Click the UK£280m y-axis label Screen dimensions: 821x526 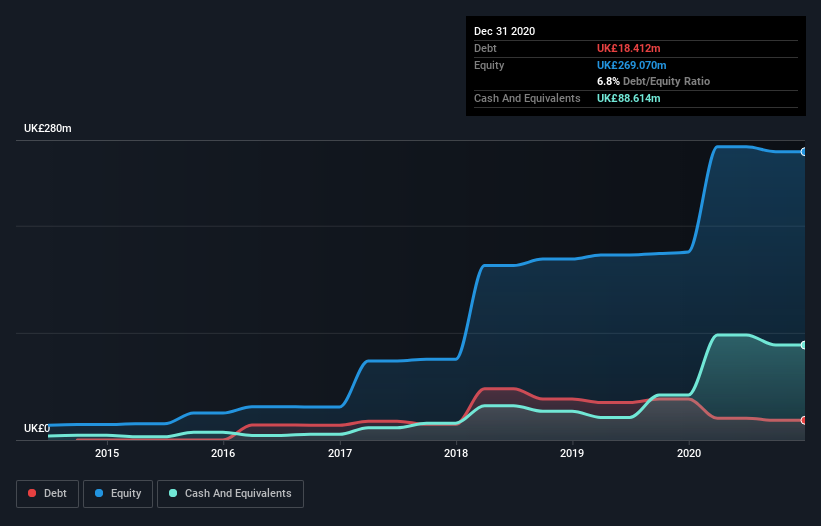point(48,128)
